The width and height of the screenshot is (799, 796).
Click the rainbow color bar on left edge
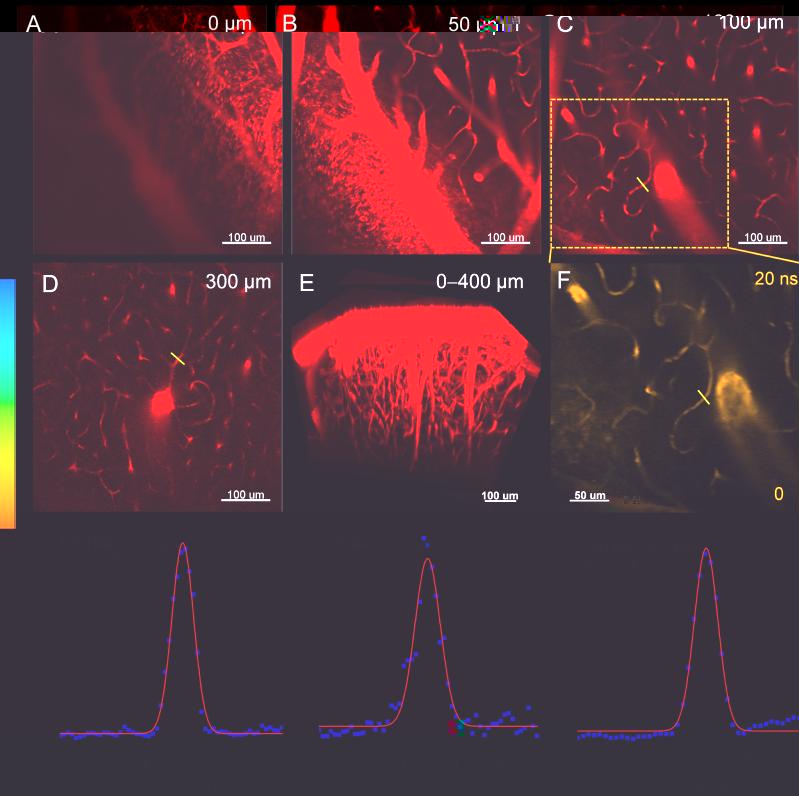(7, 402)
